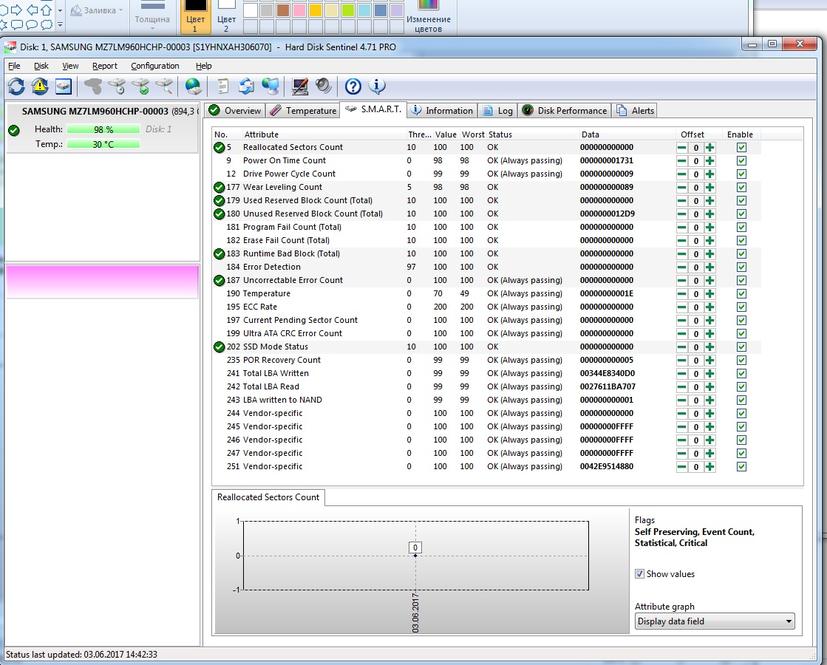
Task: Click the refresh icon with yellow warning triangle
Action: tap(40, 86)
